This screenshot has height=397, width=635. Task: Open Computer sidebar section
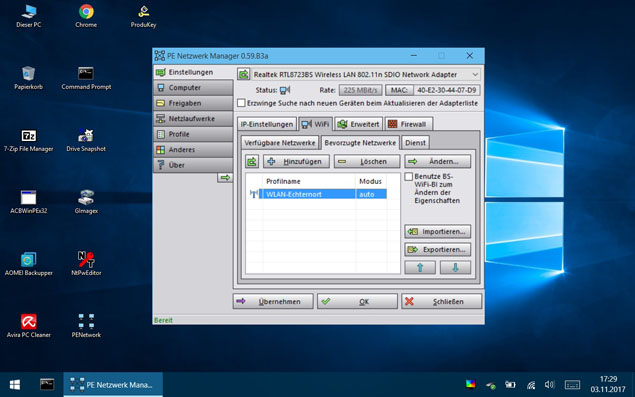(193, 88)
